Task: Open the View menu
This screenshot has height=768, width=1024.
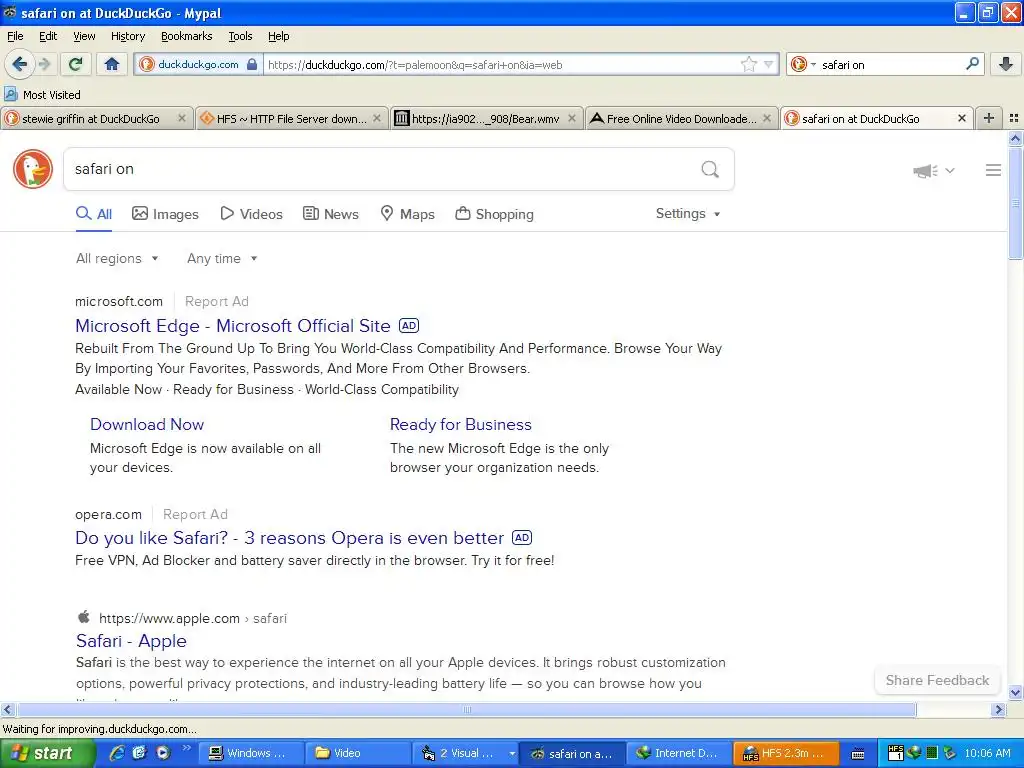Action: (84, 36)
